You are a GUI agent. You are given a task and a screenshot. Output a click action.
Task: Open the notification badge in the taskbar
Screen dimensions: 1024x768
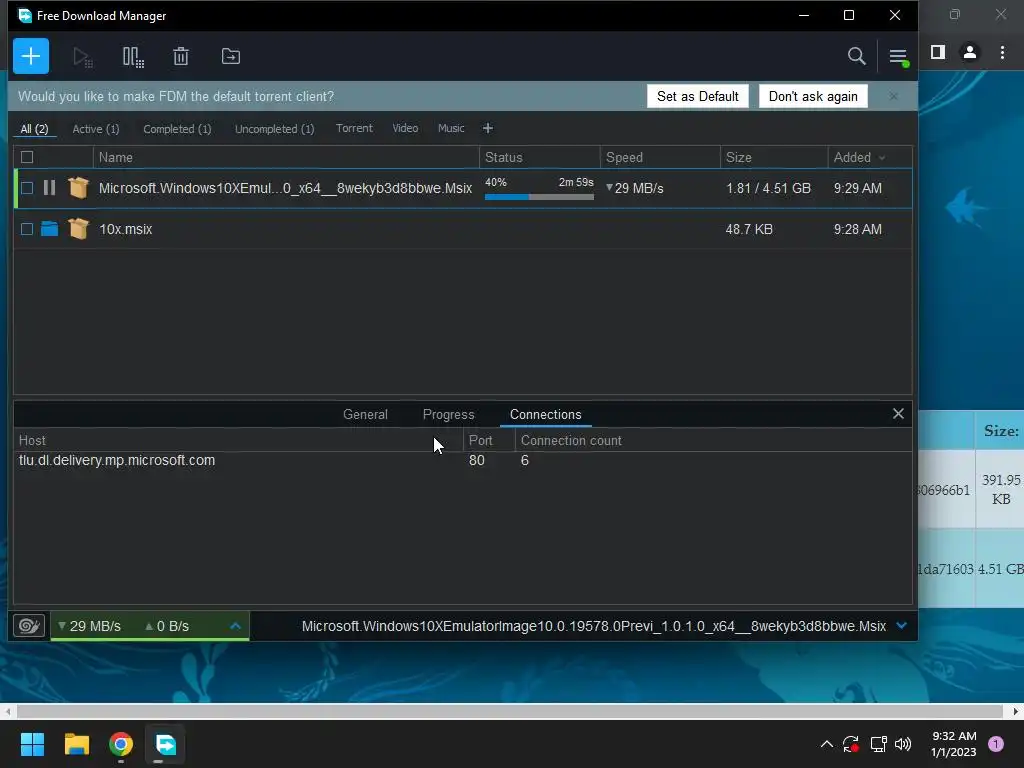click(x=996, y=744)
